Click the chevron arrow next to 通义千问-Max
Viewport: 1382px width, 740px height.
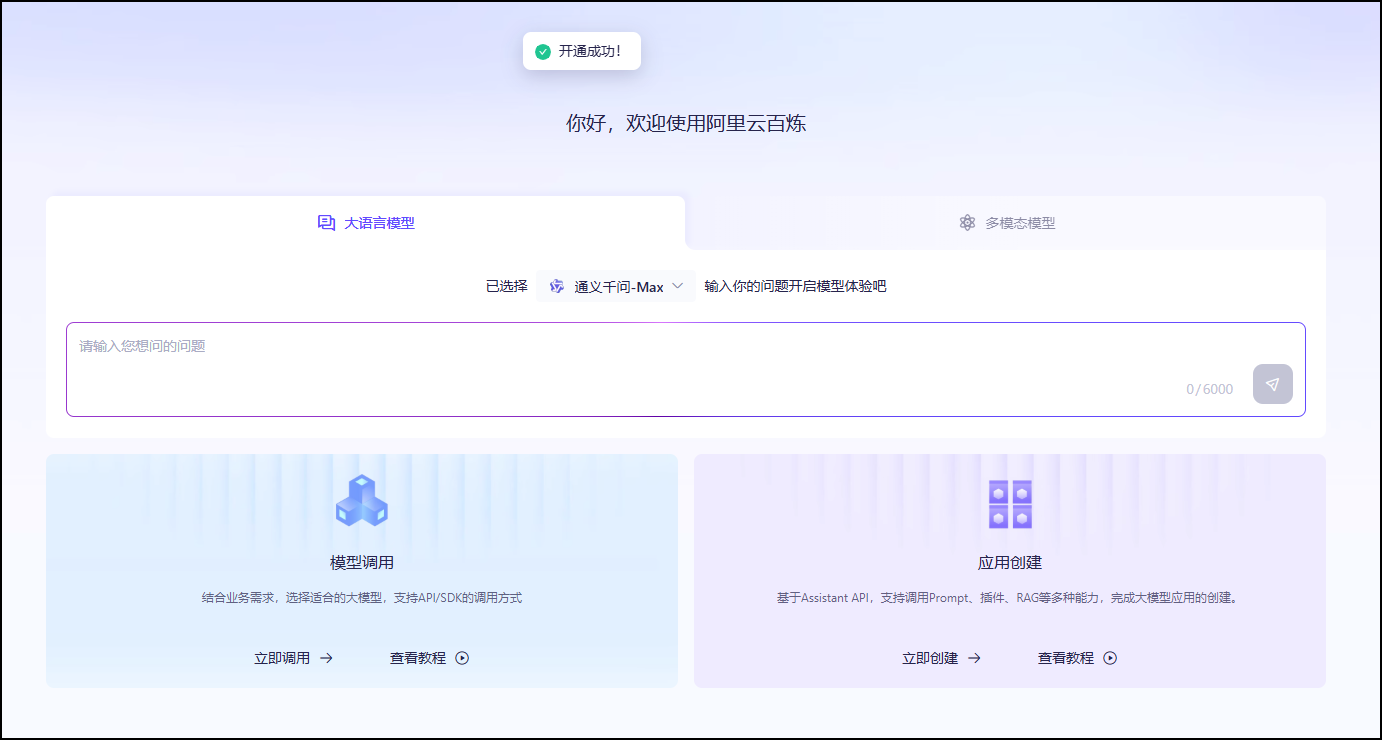678,286
